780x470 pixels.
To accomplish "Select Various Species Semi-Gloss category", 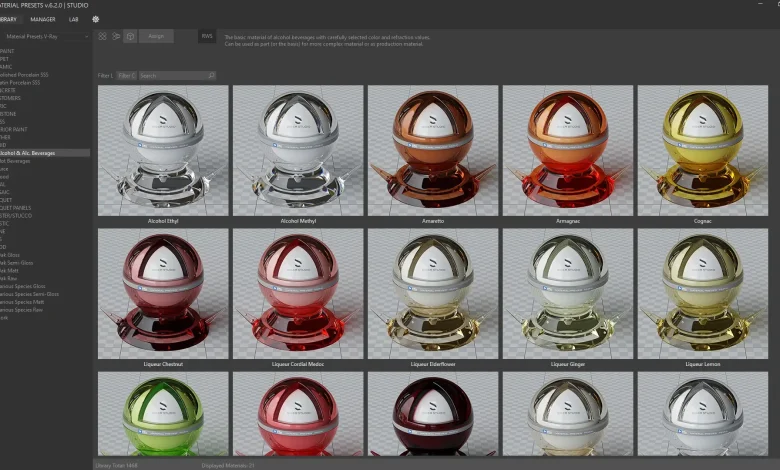I will [x=29, y=294].
